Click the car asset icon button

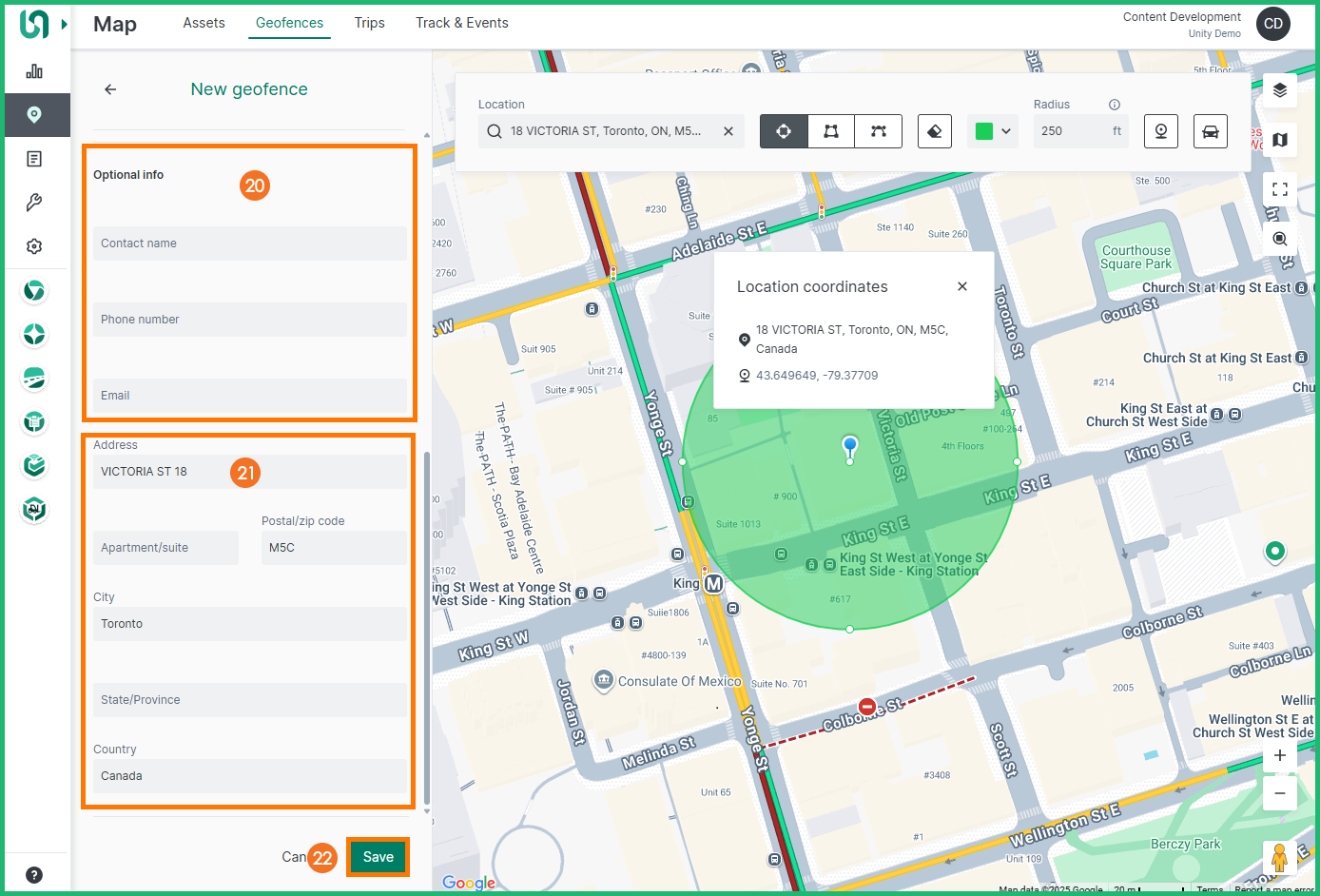coord(1210,131)
